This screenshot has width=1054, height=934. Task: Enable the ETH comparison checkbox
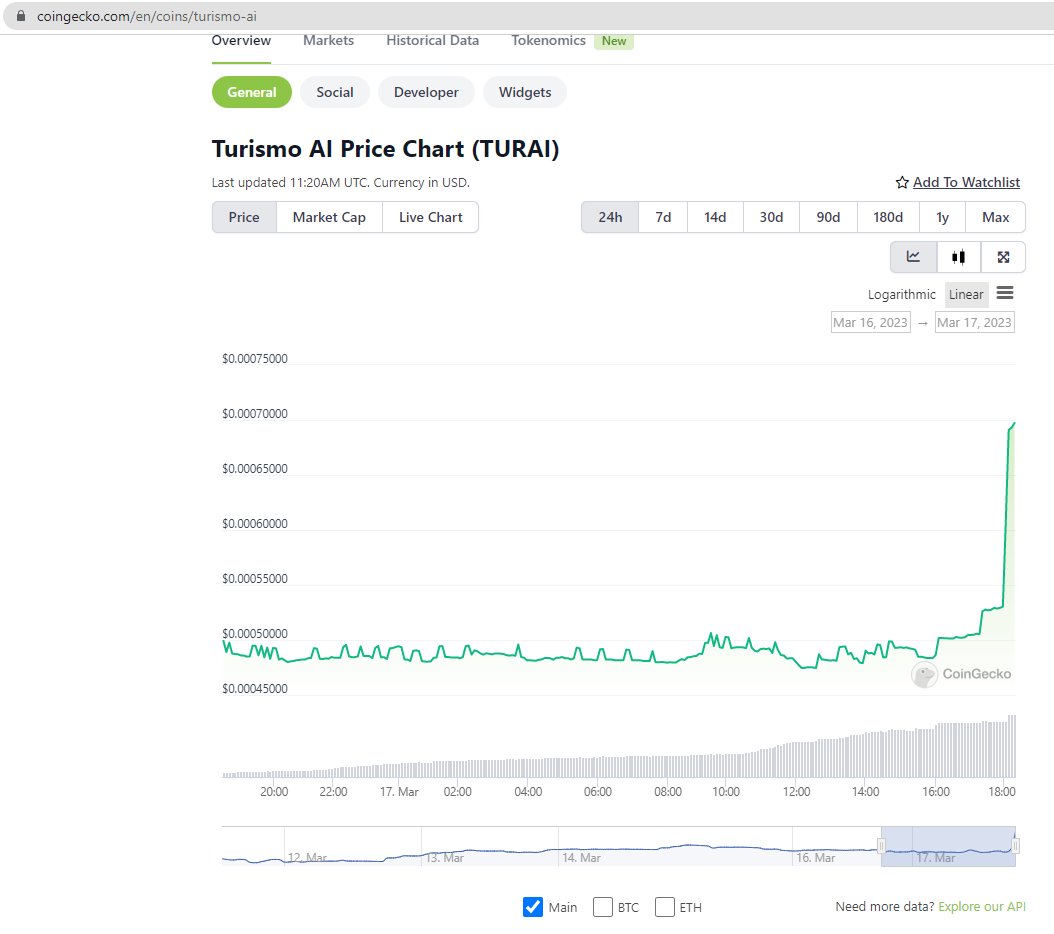(664, 907)
